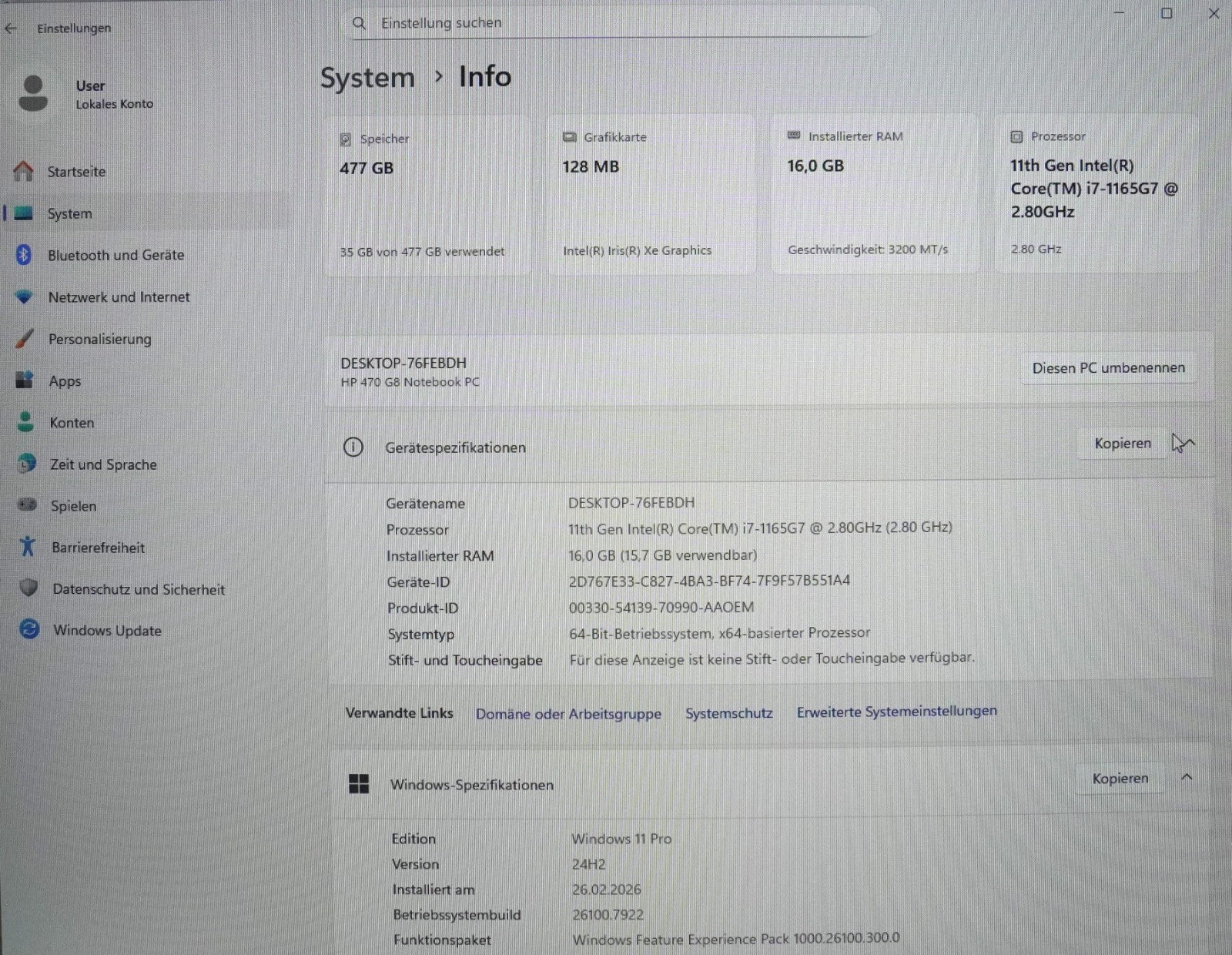1232x955 pixels.
Task: Copy Windows-Spezifikationen using Kopieren
Action: pyautogui.click(x=1120, y=779)
